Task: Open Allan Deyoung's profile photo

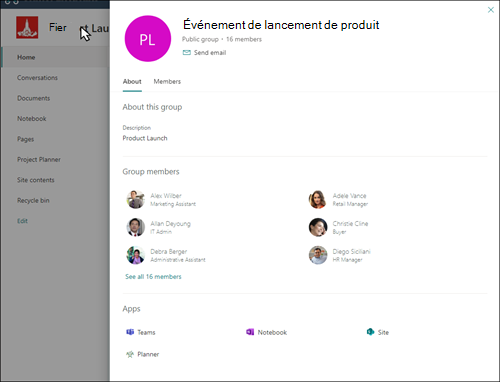Action: (135, 227)
